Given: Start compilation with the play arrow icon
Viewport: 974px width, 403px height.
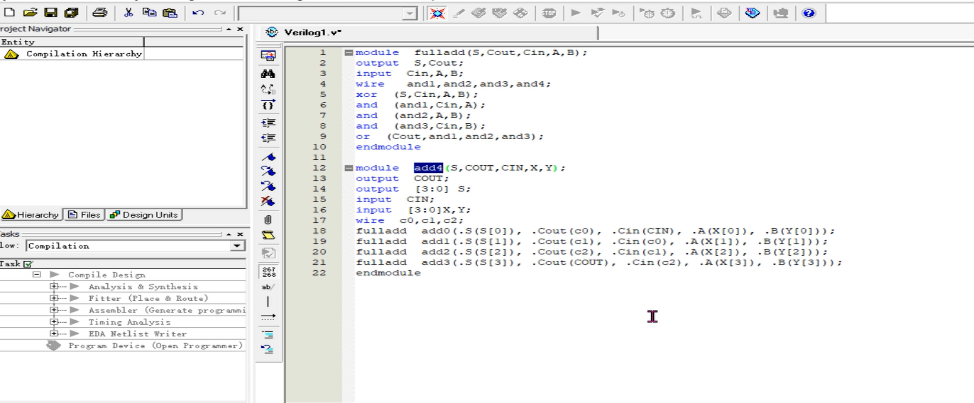Looking at the screenshot, I should 576,12.
